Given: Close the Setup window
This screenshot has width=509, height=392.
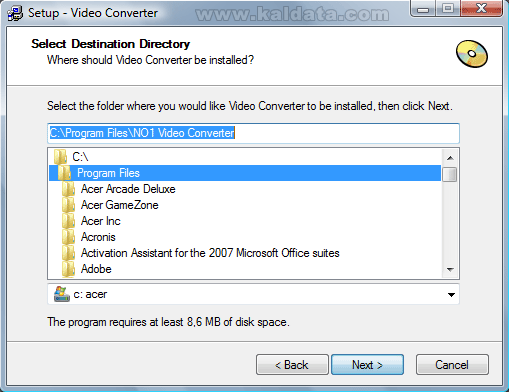Looking at the screenshot, I should click(x=481, y=8).
